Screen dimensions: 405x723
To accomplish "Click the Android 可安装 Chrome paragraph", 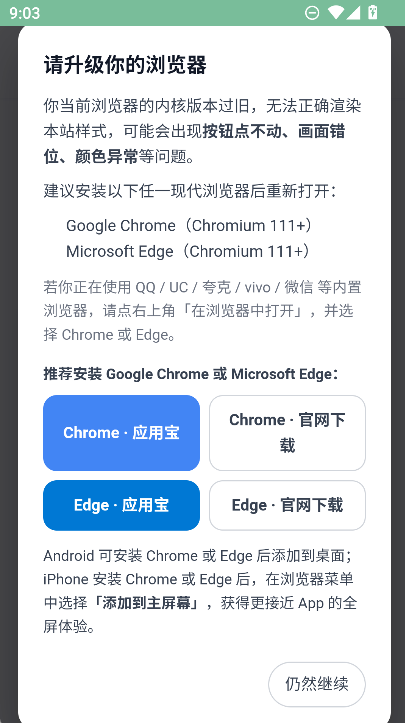I will tap(201, 591).
